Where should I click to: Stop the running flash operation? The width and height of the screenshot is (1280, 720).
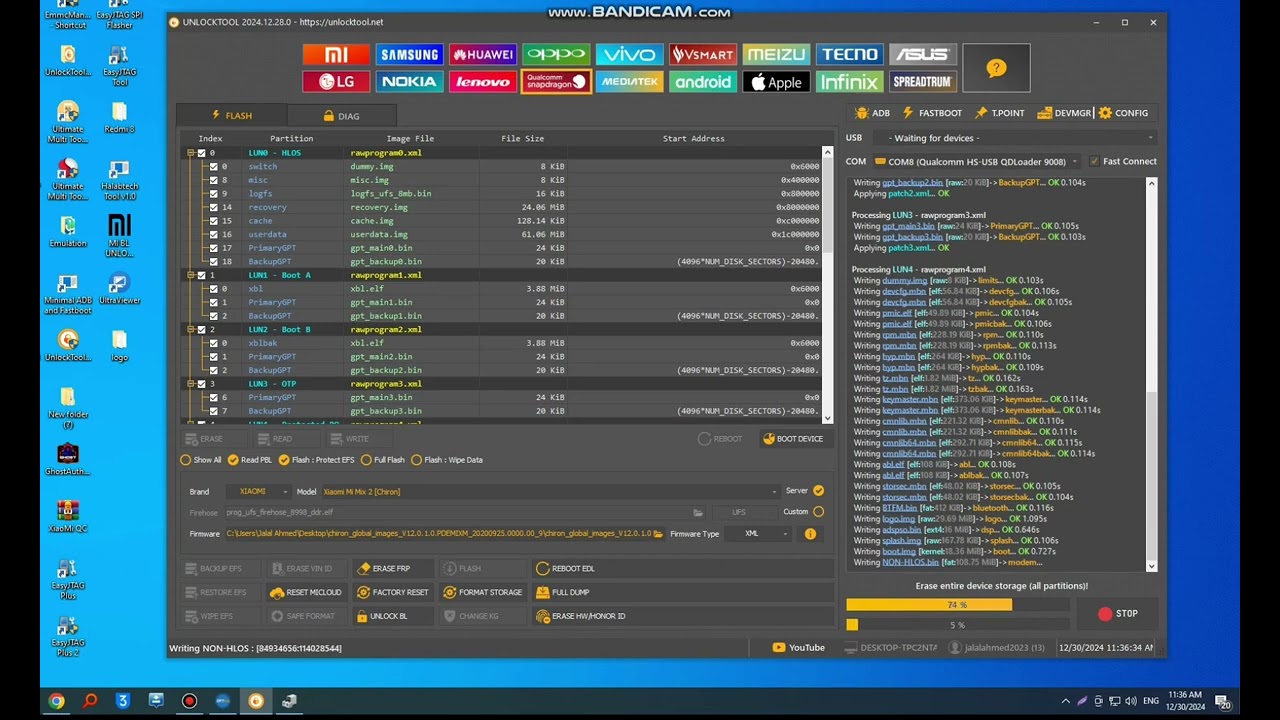(x=1118, y=614)
